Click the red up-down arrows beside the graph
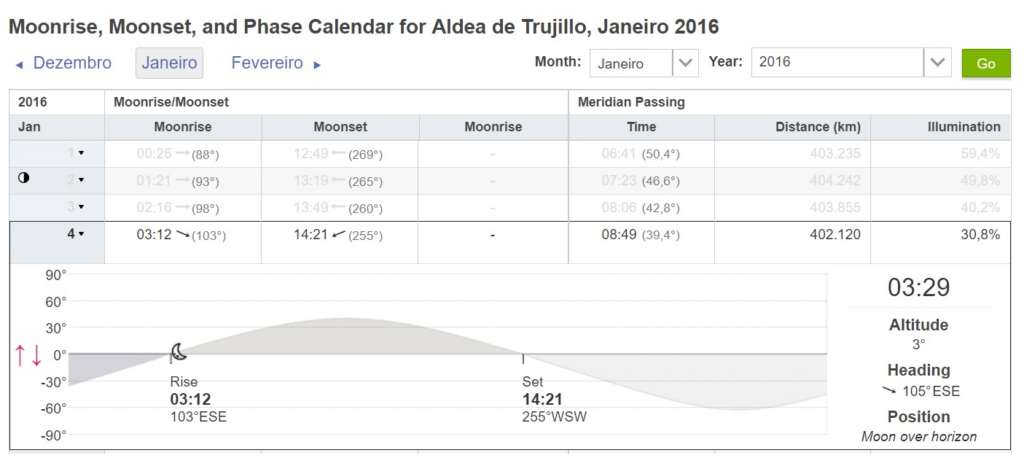 click(28, 355)
